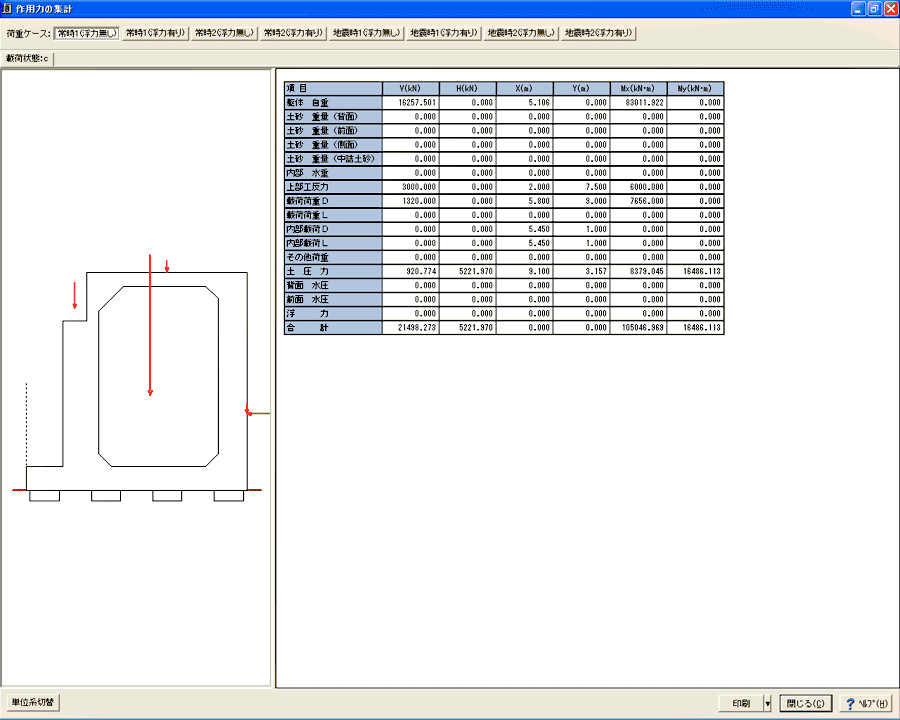The height and width of the screenshot is (720, 900).
Task: Select the 上部工反力 row label
Action: pyautogui.click(x=333, y=187)
